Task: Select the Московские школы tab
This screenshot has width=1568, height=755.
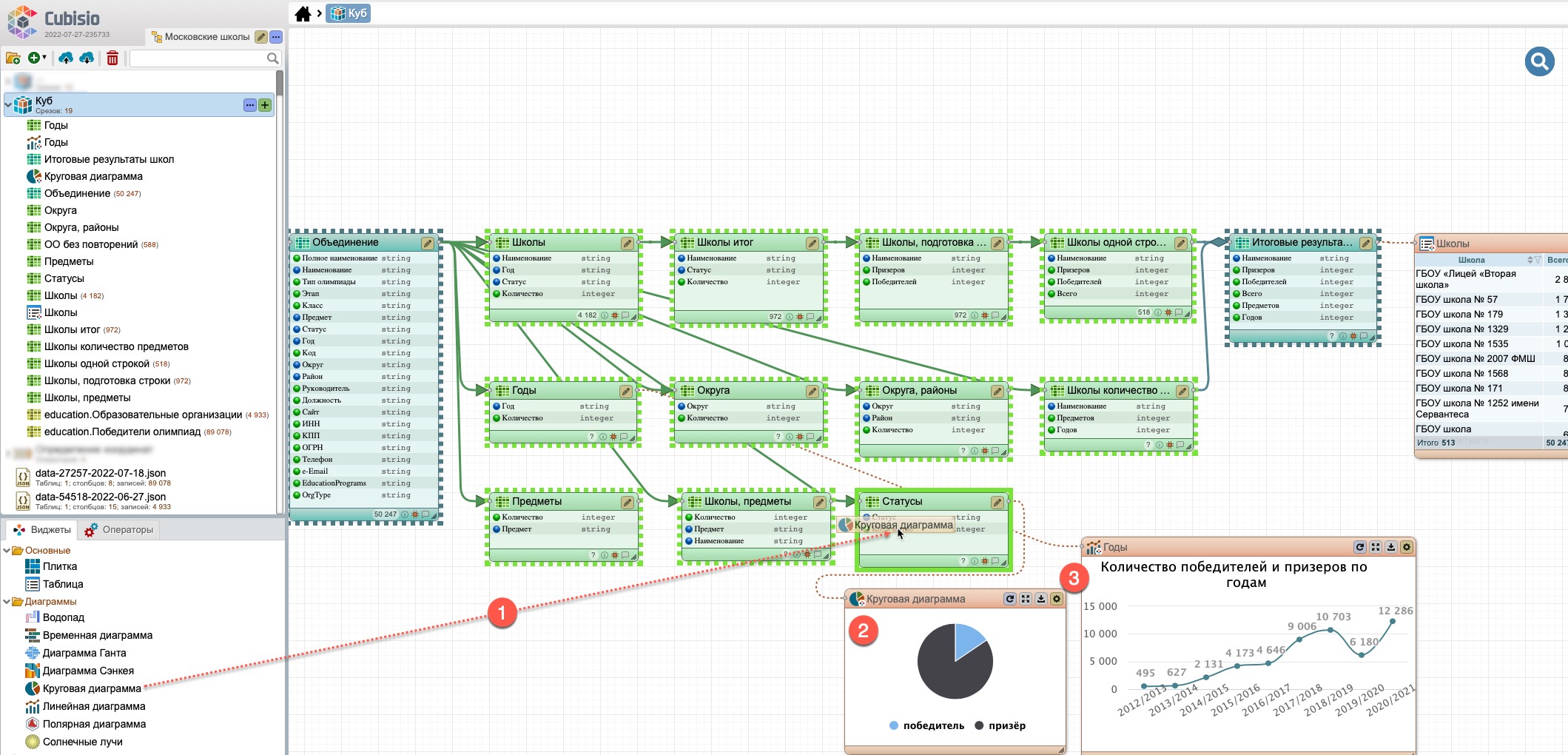Action: tap(206, 37)
